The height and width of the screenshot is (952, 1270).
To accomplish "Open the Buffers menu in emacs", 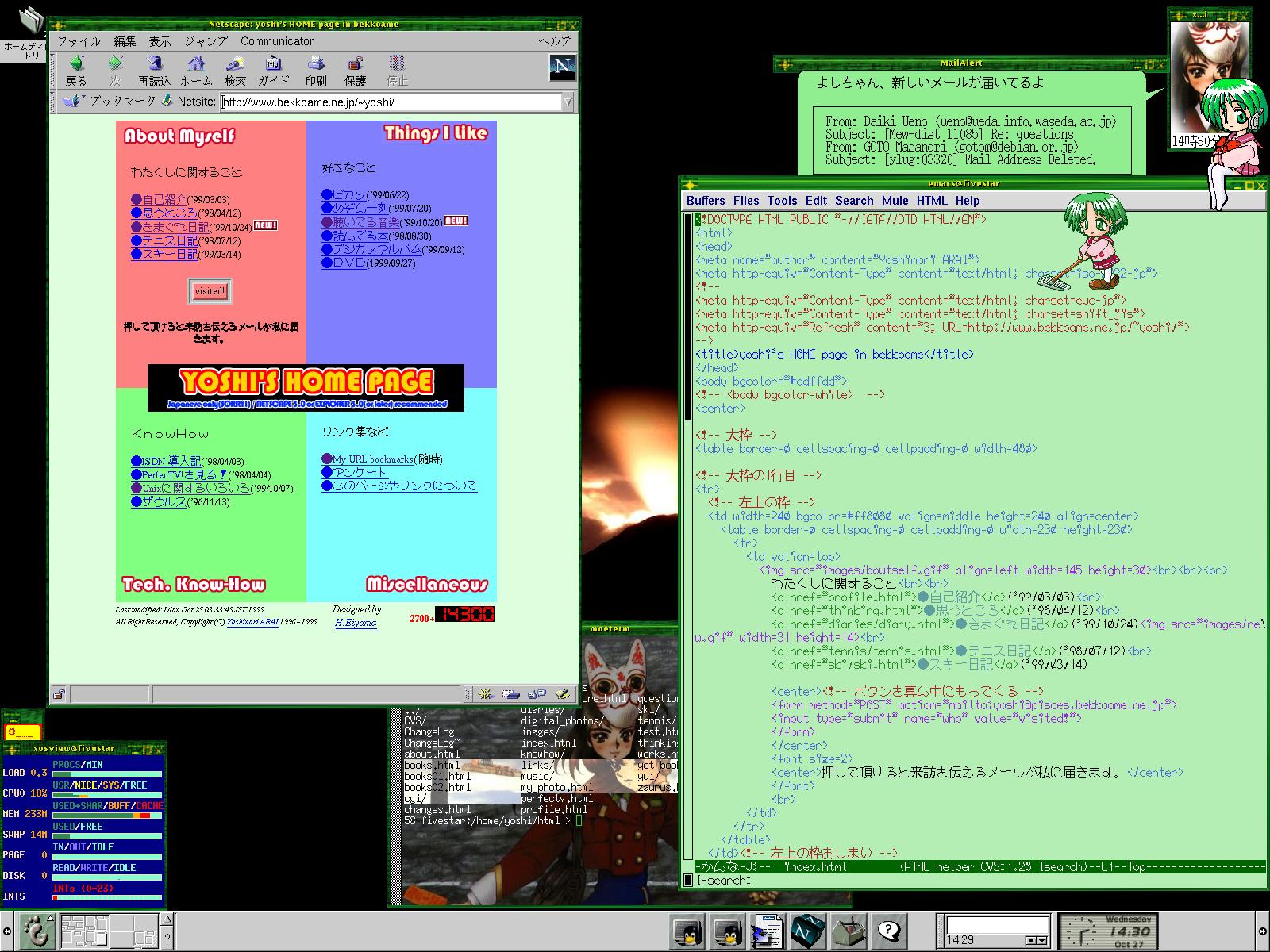I will [x=706, y=201].
